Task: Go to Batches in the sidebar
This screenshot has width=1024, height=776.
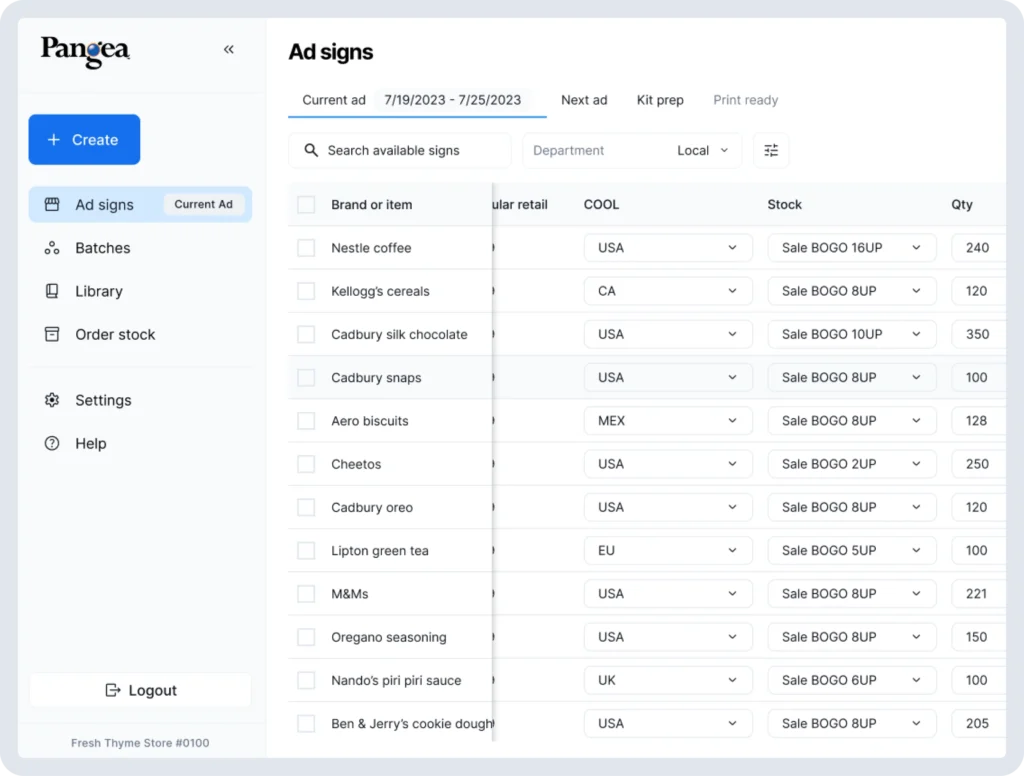Action: coord(140,248)
